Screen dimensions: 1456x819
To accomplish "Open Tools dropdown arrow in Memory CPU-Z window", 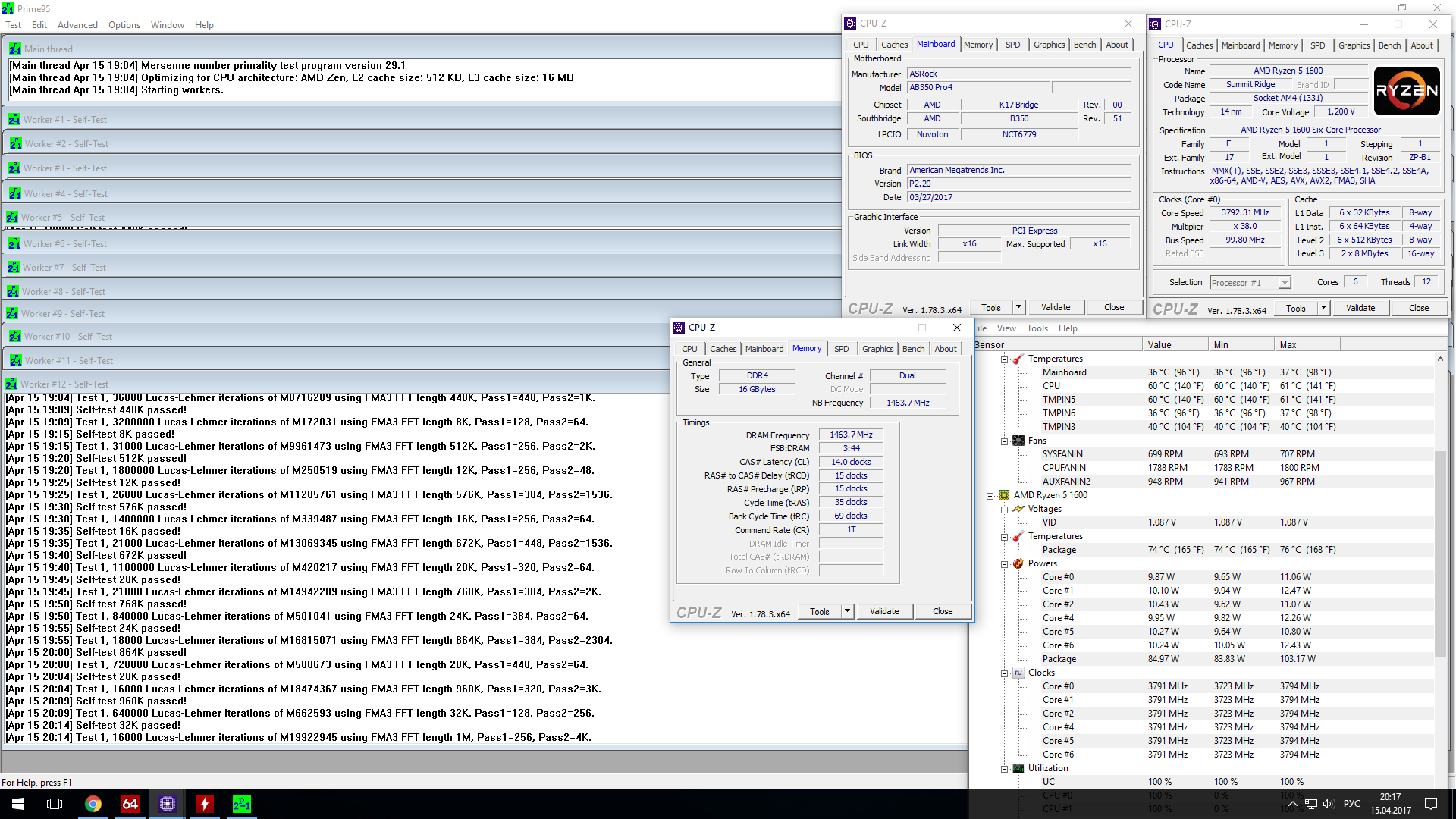I will (847, 611).
